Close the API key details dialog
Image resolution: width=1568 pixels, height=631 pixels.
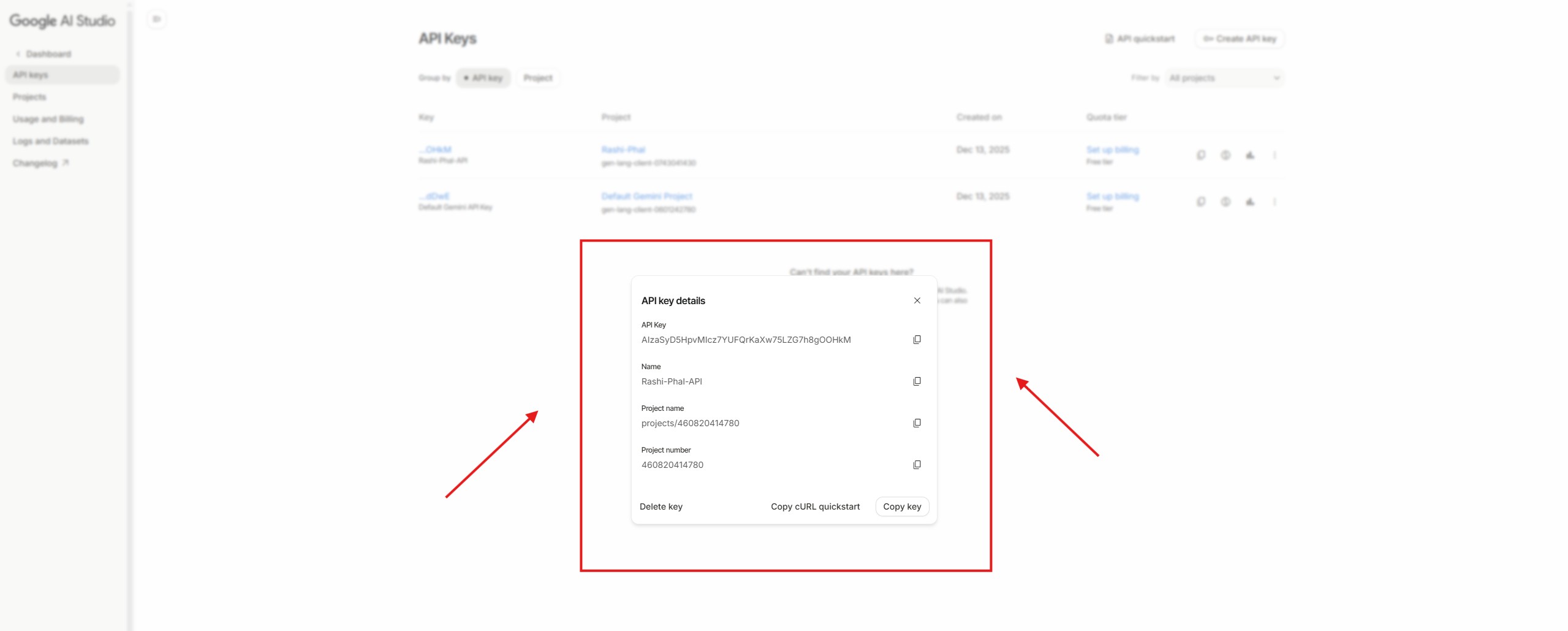pos(917,300)
